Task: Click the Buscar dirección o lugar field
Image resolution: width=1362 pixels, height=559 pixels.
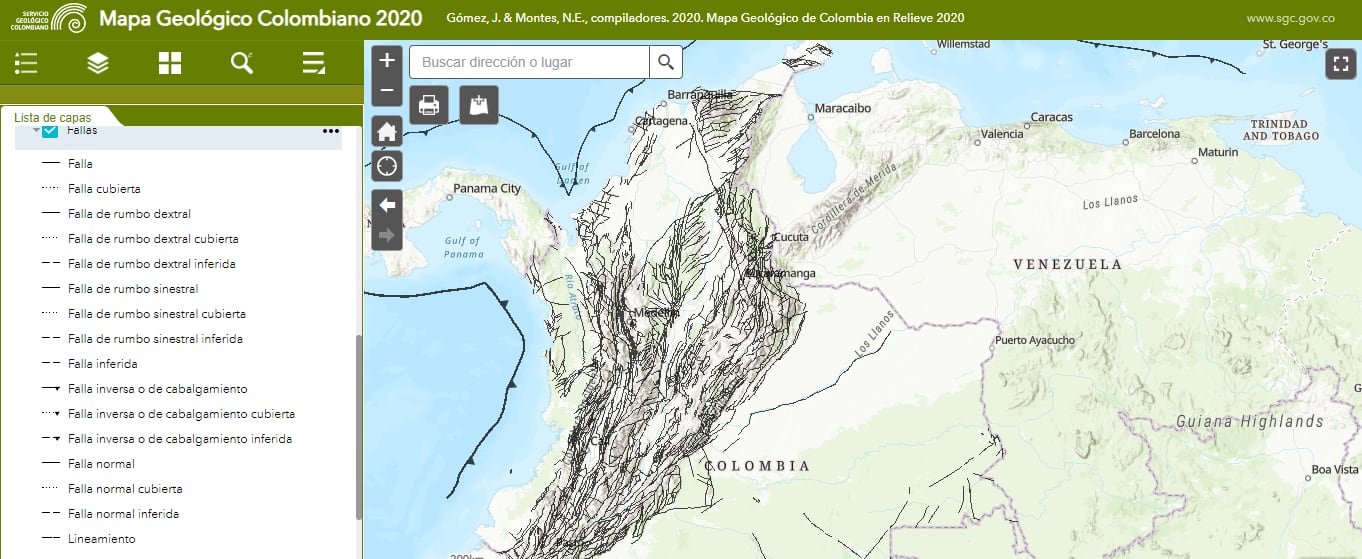Action: 529,62
